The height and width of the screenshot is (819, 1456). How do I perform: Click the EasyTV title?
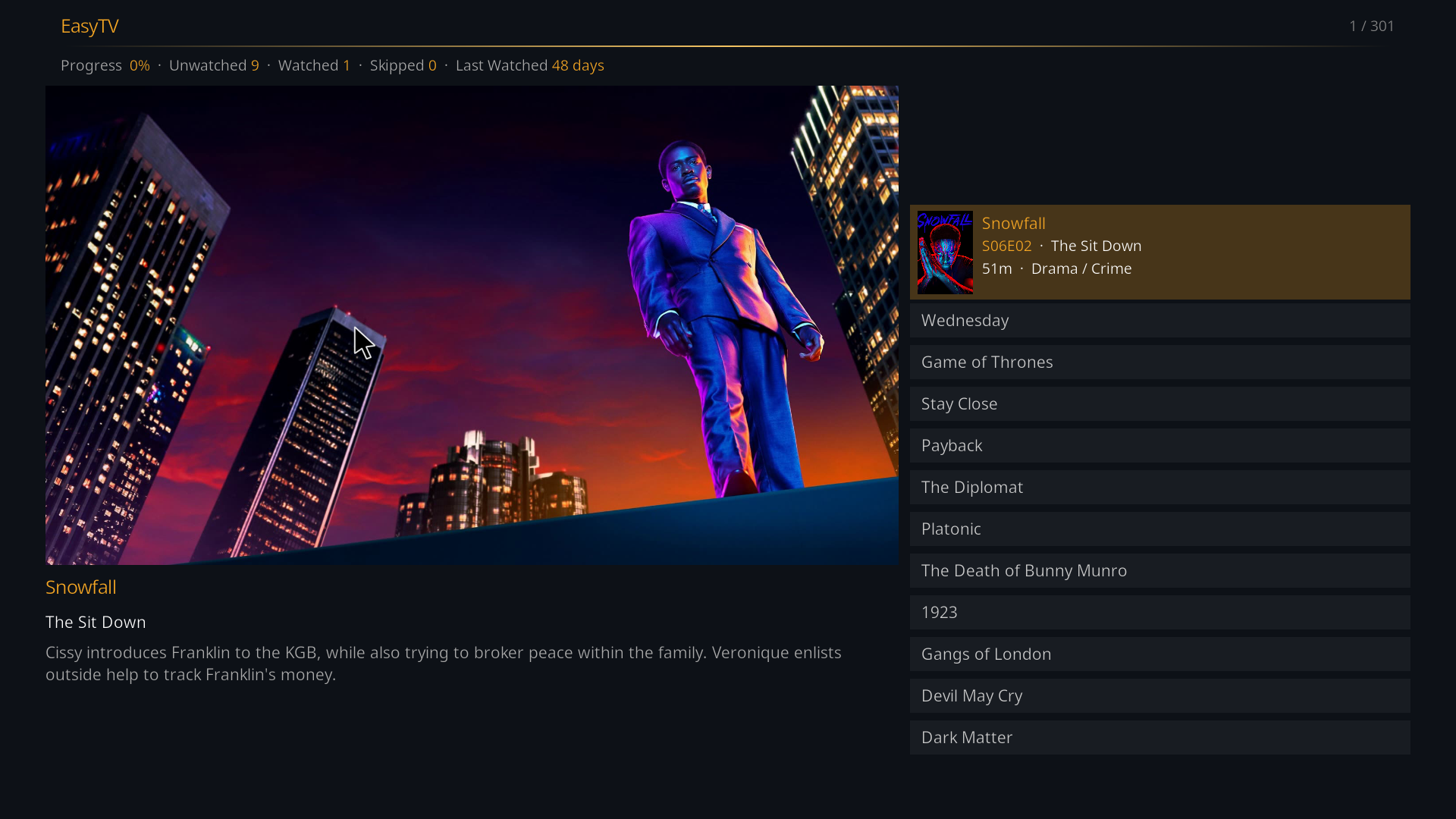(89, 27)
